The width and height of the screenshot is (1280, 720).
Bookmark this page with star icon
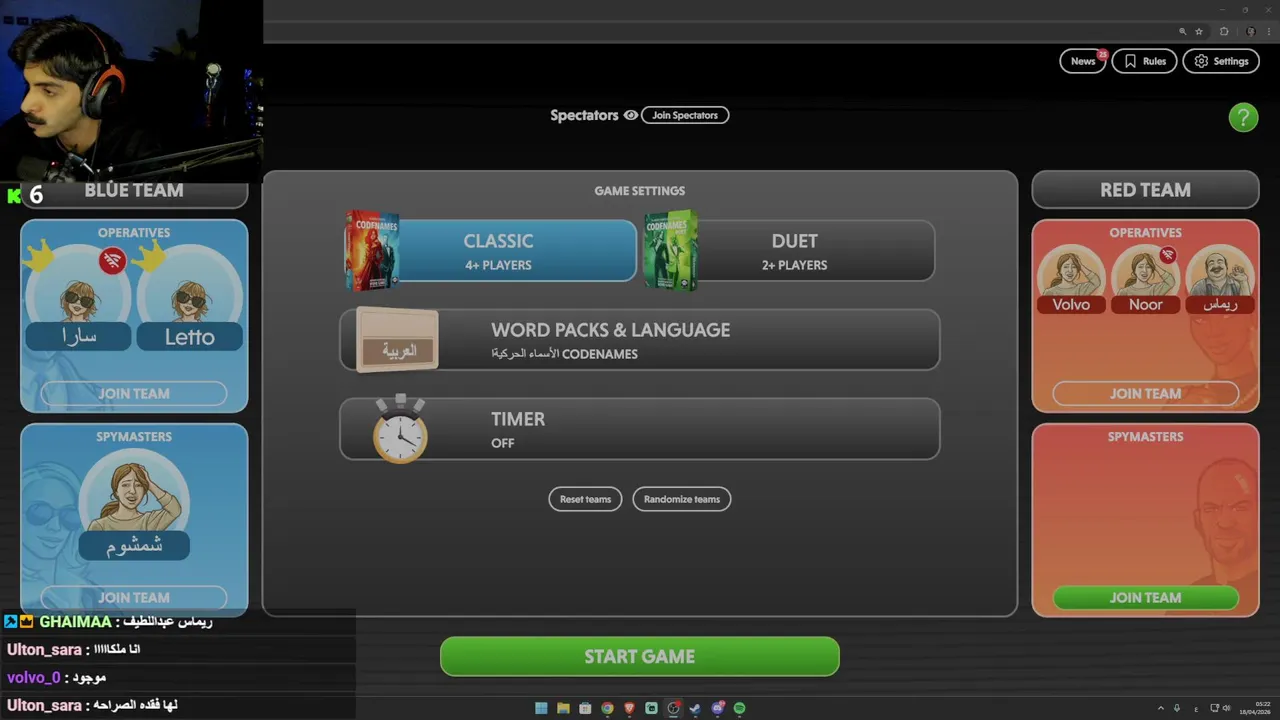tap(1198, 32)
